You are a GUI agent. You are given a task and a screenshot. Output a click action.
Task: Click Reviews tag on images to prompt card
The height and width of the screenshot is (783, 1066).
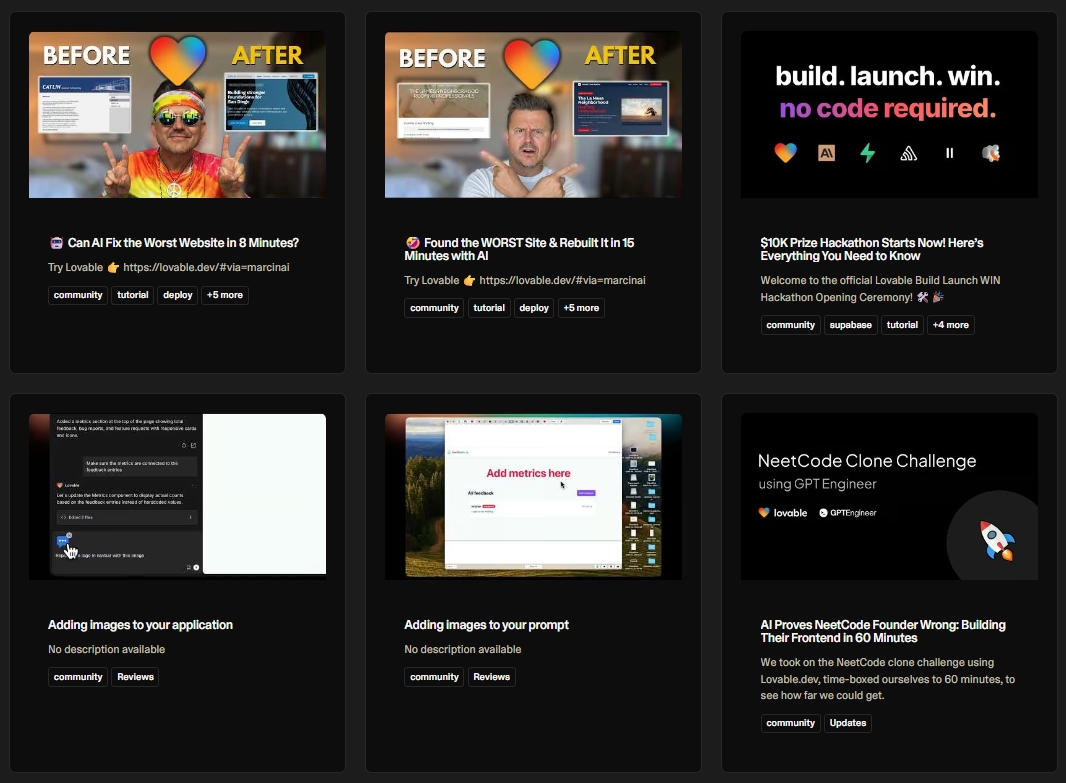click(x=492, y=677)
